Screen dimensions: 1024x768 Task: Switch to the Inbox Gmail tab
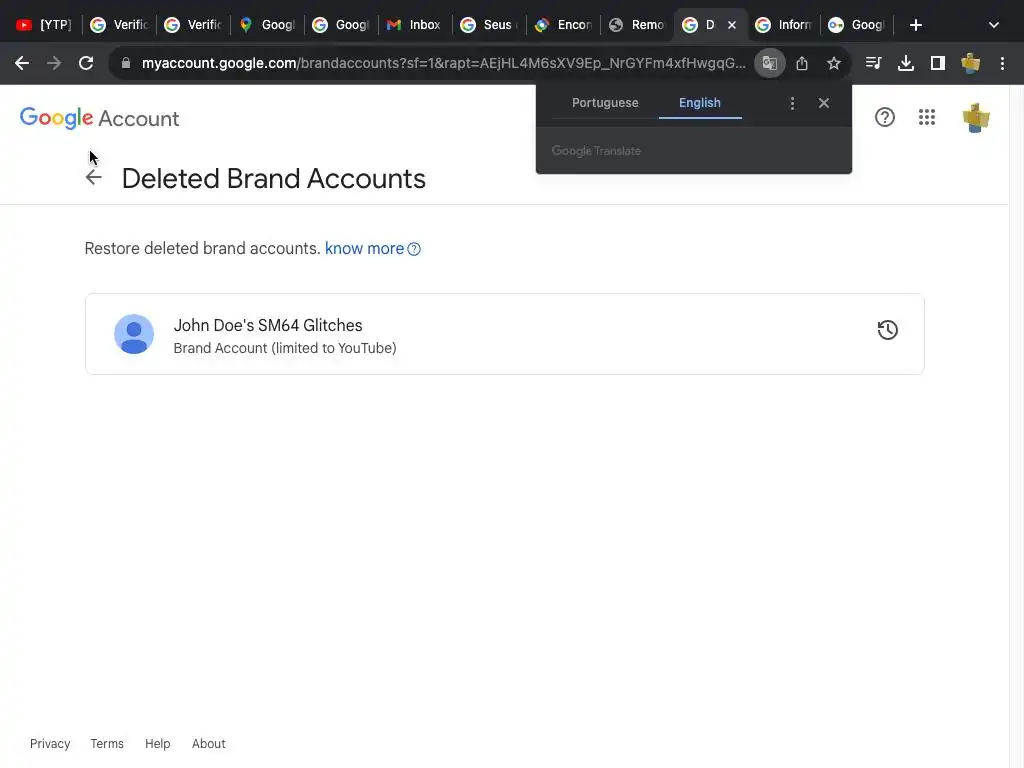click(x=414, y=25)
